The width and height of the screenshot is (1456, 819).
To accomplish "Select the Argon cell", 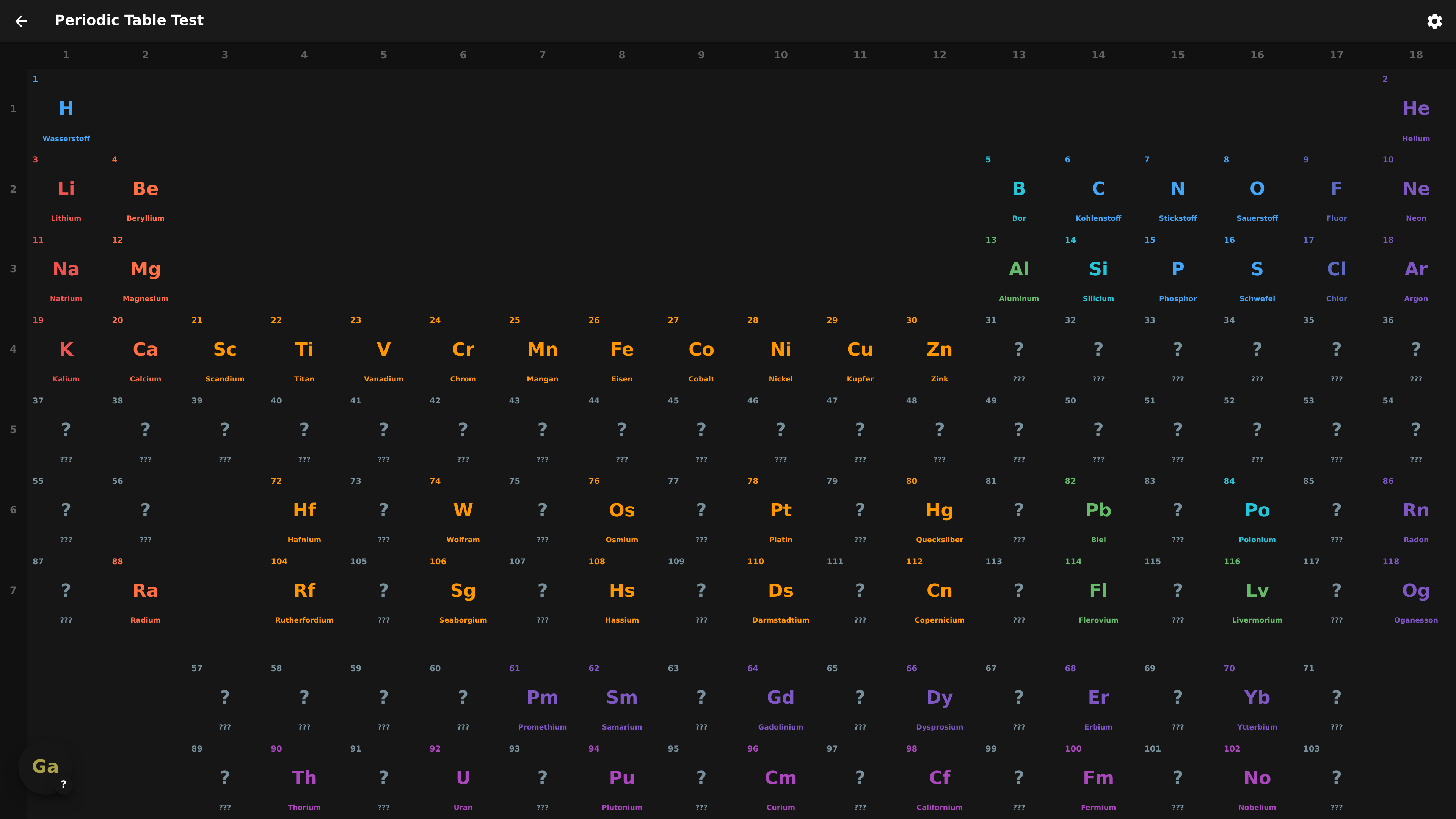I will pos(1416,270).
